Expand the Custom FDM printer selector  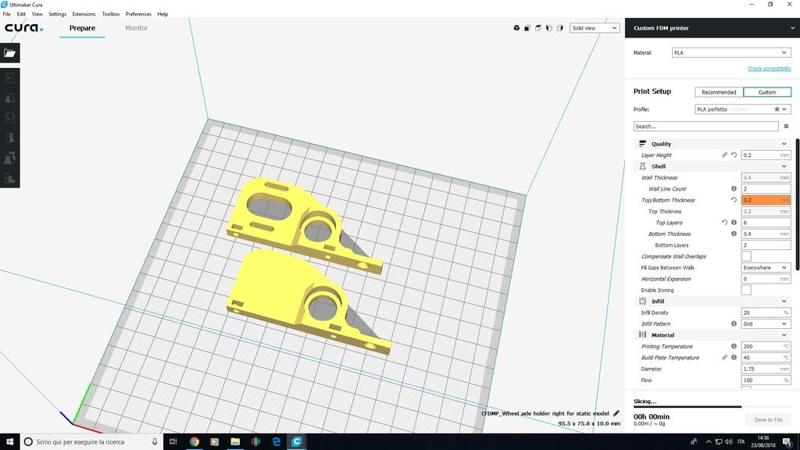712,28
